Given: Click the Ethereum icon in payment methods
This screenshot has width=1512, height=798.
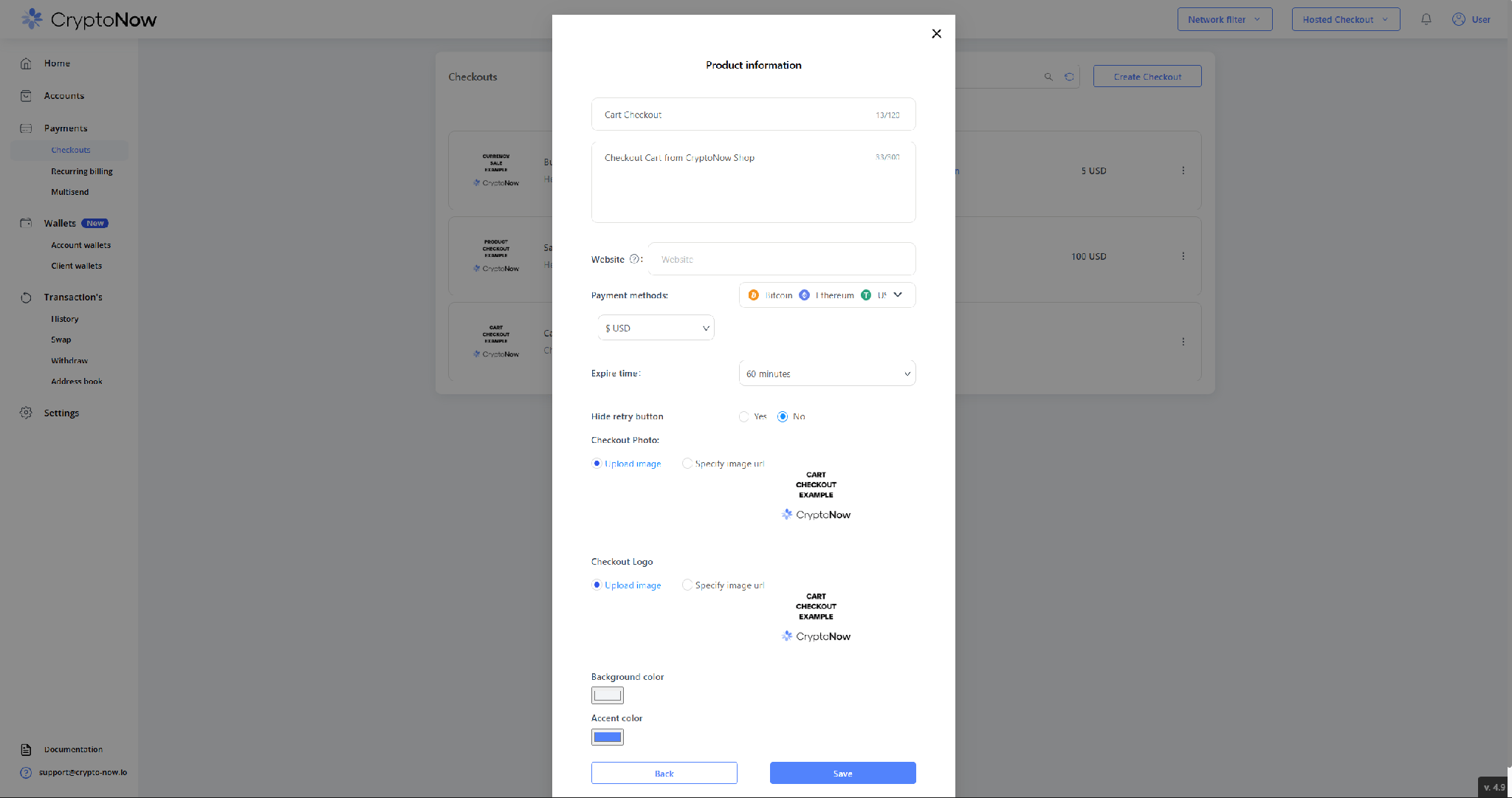Looking at the screenshot, I should point(804,295).
